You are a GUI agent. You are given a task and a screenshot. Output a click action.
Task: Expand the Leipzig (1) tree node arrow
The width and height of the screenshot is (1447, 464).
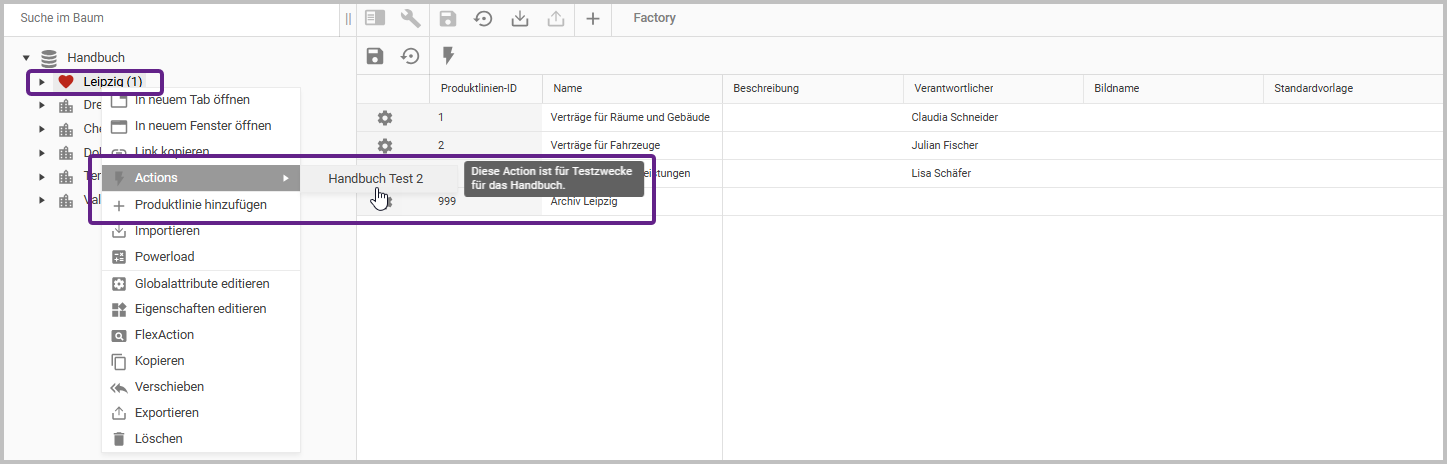(x=41, y=82)
